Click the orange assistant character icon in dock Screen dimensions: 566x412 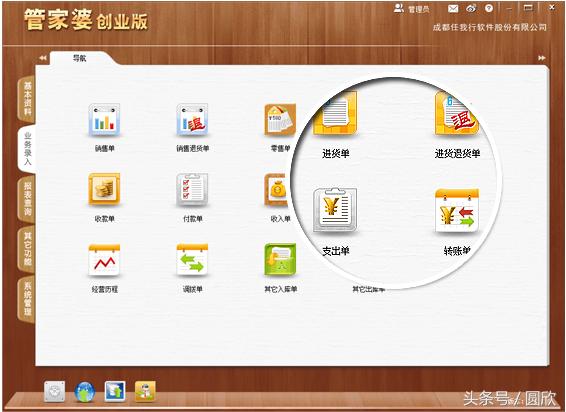[145, 391]
